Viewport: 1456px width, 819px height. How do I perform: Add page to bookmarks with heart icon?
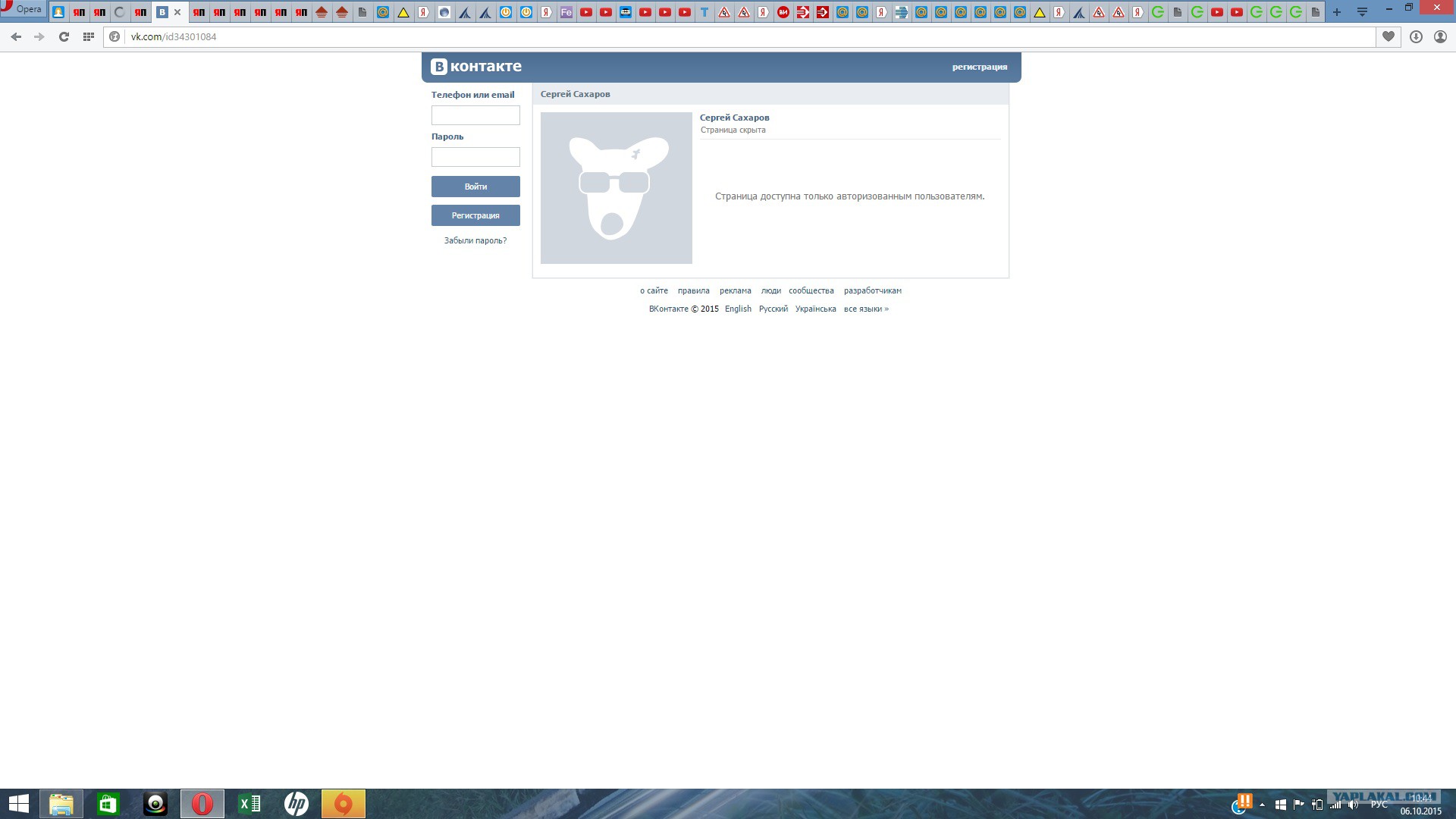pyautogui.click(x=1389, y=36)
